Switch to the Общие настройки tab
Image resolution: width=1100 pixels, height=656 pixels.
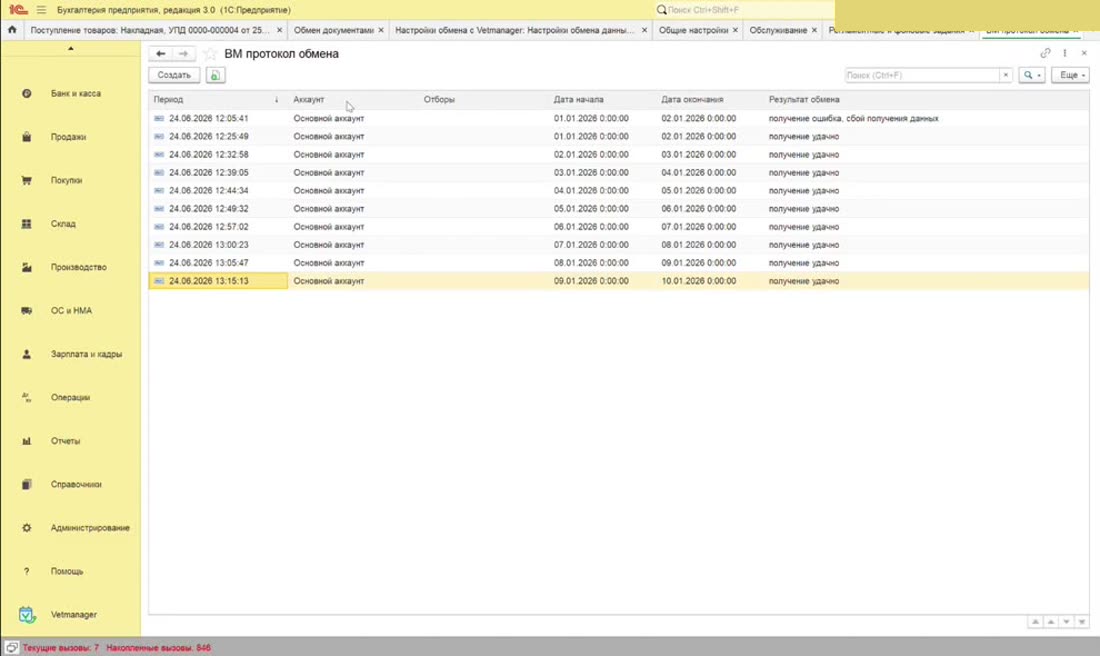tap(693, 30)
